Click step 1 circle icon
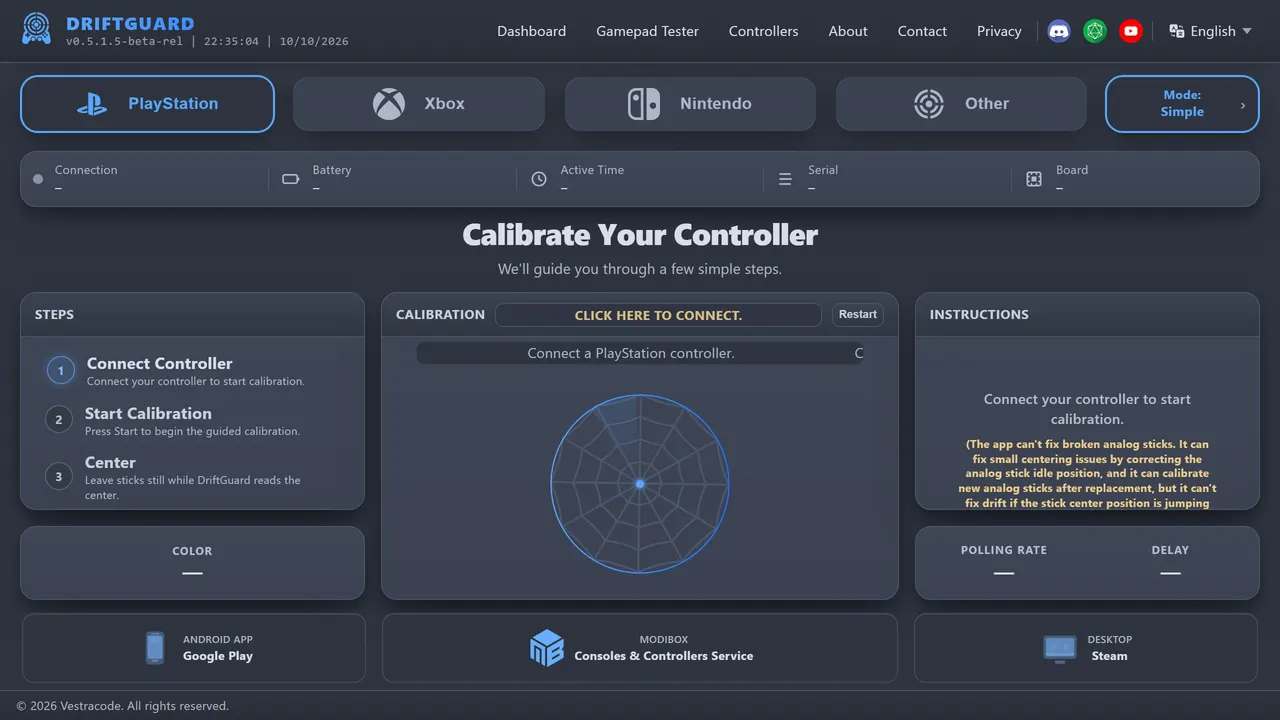 coord(60,371)
